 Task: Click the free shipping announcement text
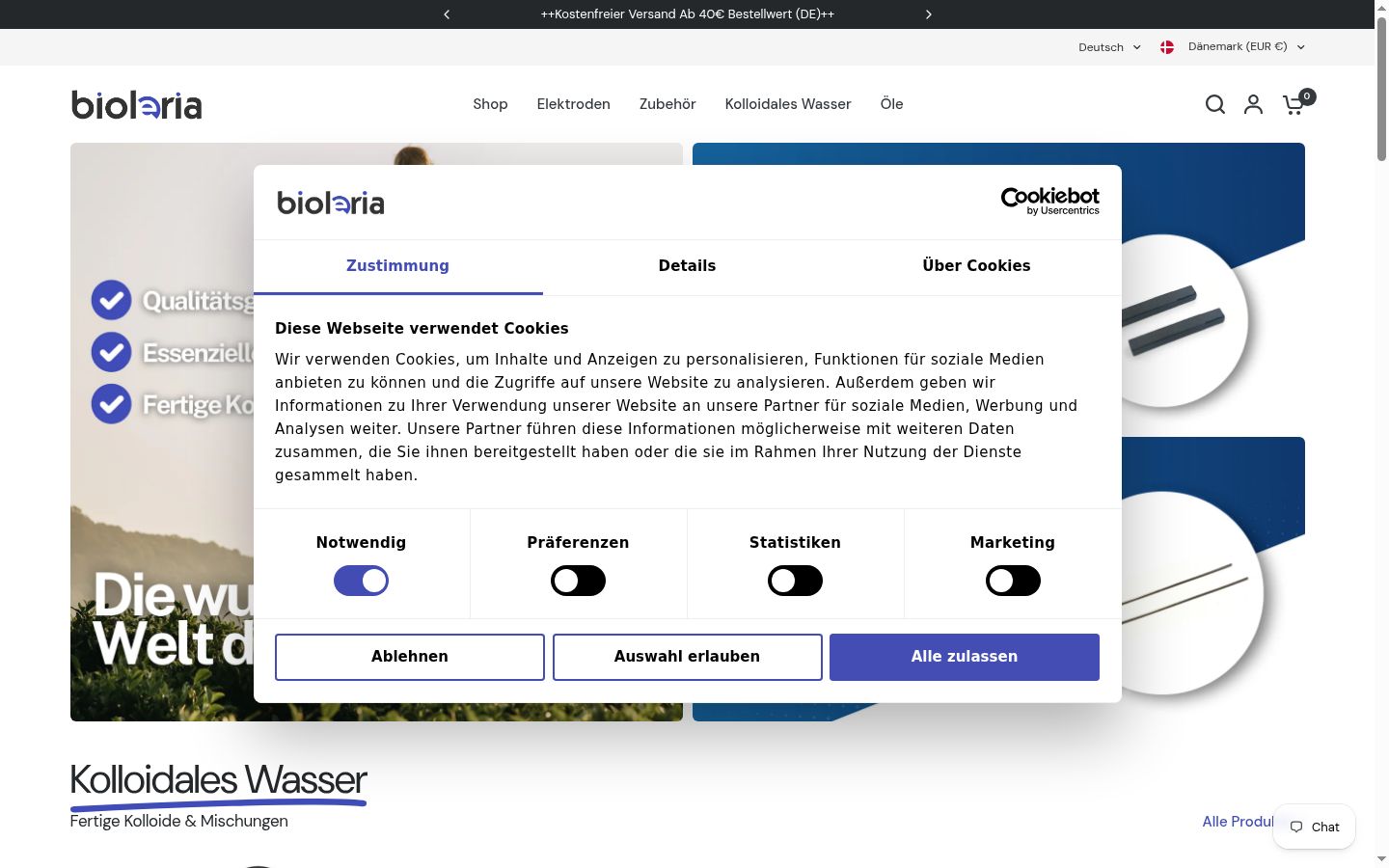pyautogui.click(x=688, y=14)
